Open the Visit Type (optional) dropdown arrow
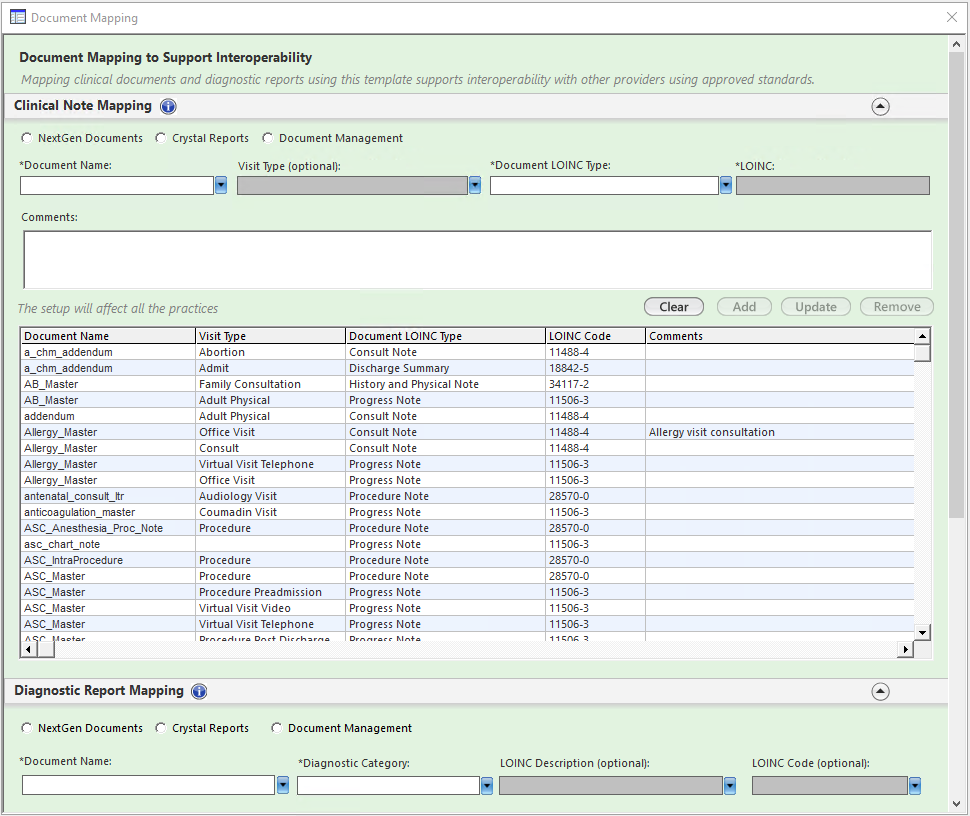 [474, 185]
